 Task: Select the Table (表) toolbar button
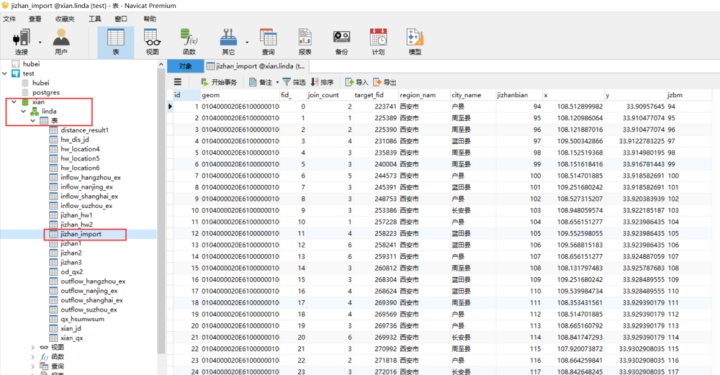click(116, 42)
